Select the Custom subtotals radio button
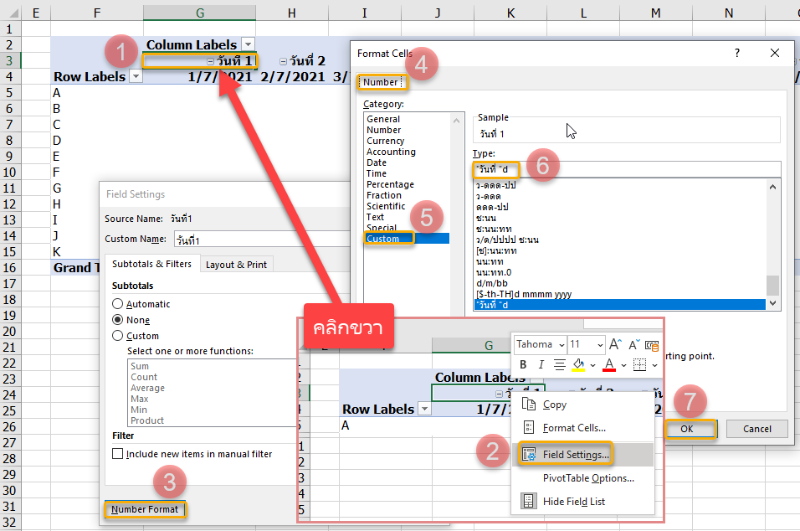This screenshot has height=531, width=800. tap(118, 336)
